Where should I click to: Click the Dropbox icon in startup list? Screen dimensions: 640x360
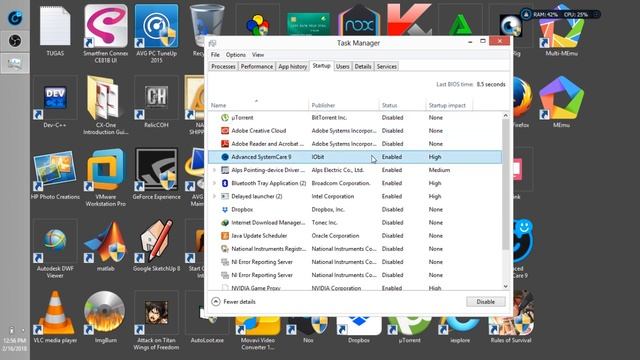(x=224, y=209)
